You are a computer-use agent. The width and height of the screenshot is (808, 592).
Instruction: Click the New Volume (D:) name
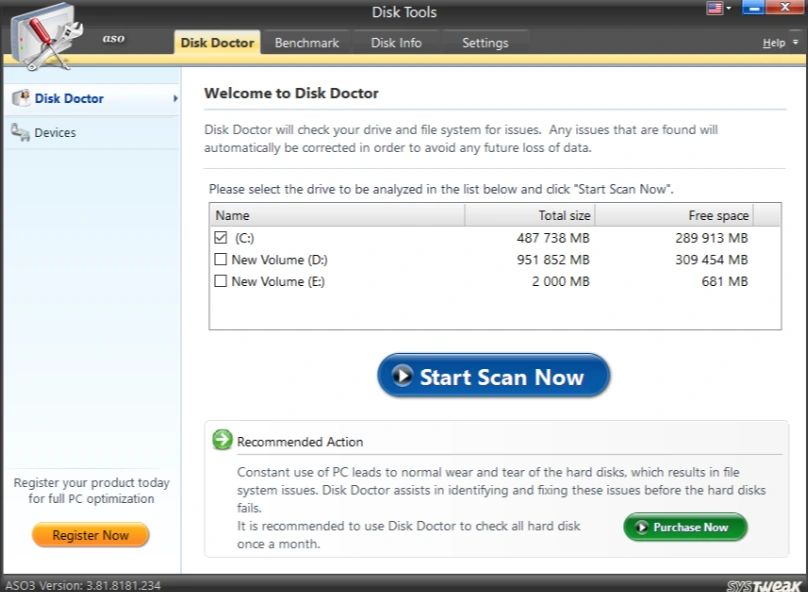(279, 260)
